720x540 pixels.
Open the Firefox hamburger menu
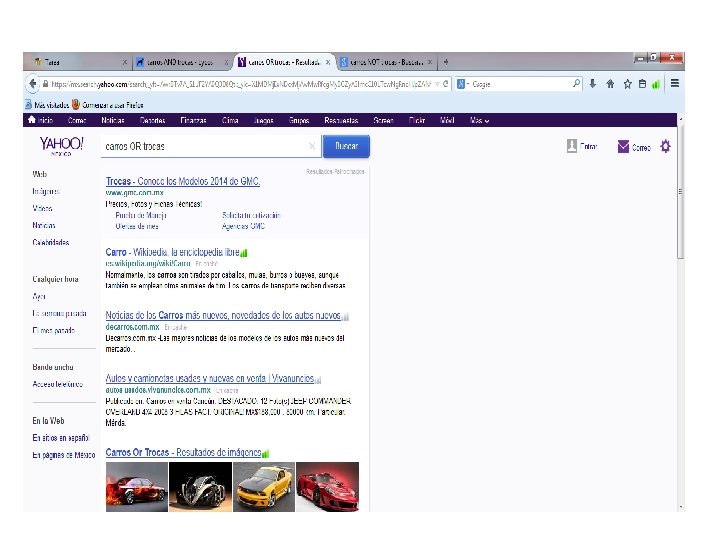[x=675, y=83]
